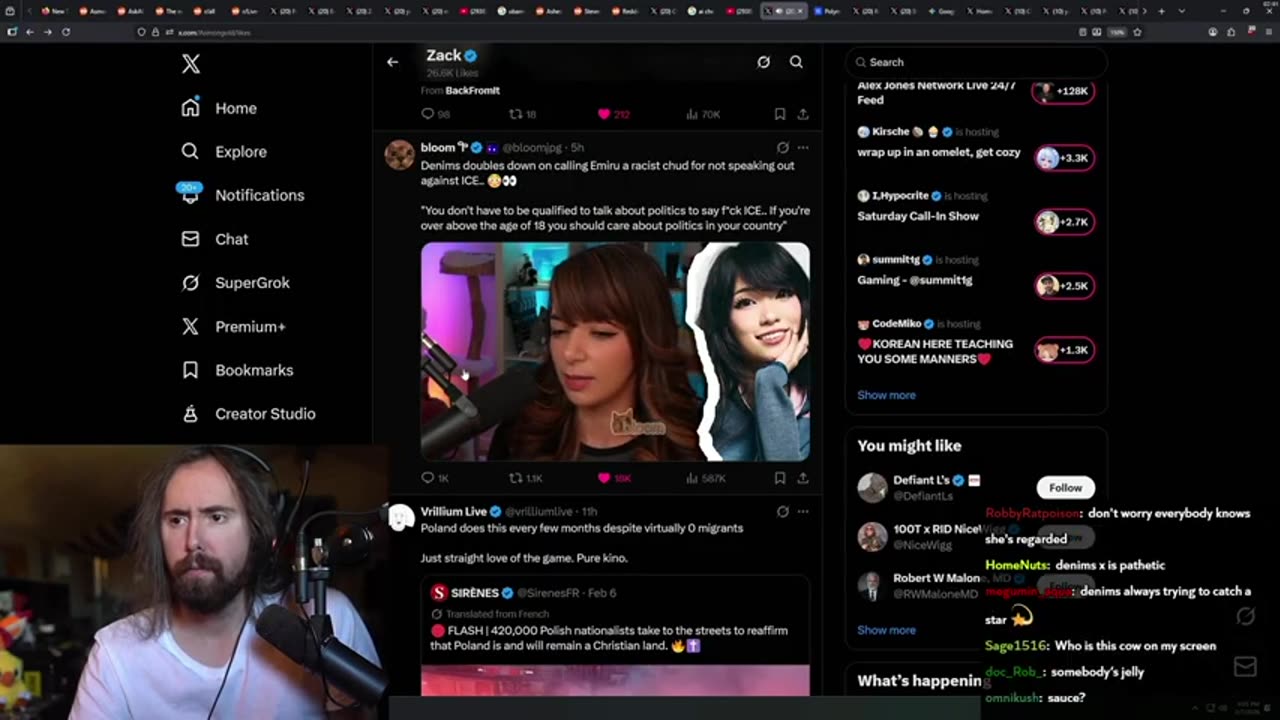Click the SuperGrok icon
Screen dimensions: 1280x720
(190, 283)
